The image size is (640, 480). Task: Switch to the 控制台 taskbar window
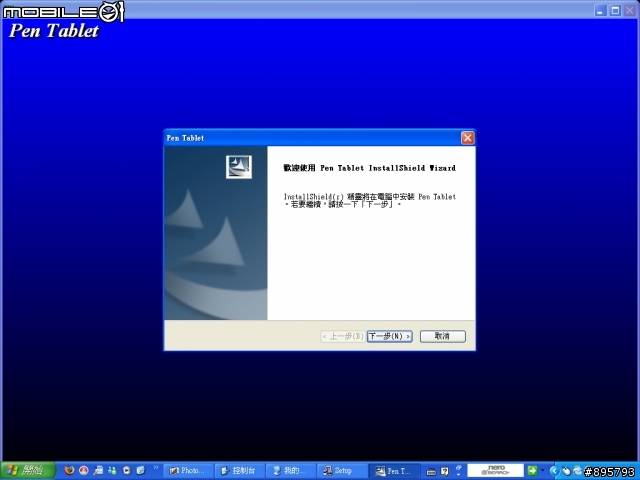(240, 471)
